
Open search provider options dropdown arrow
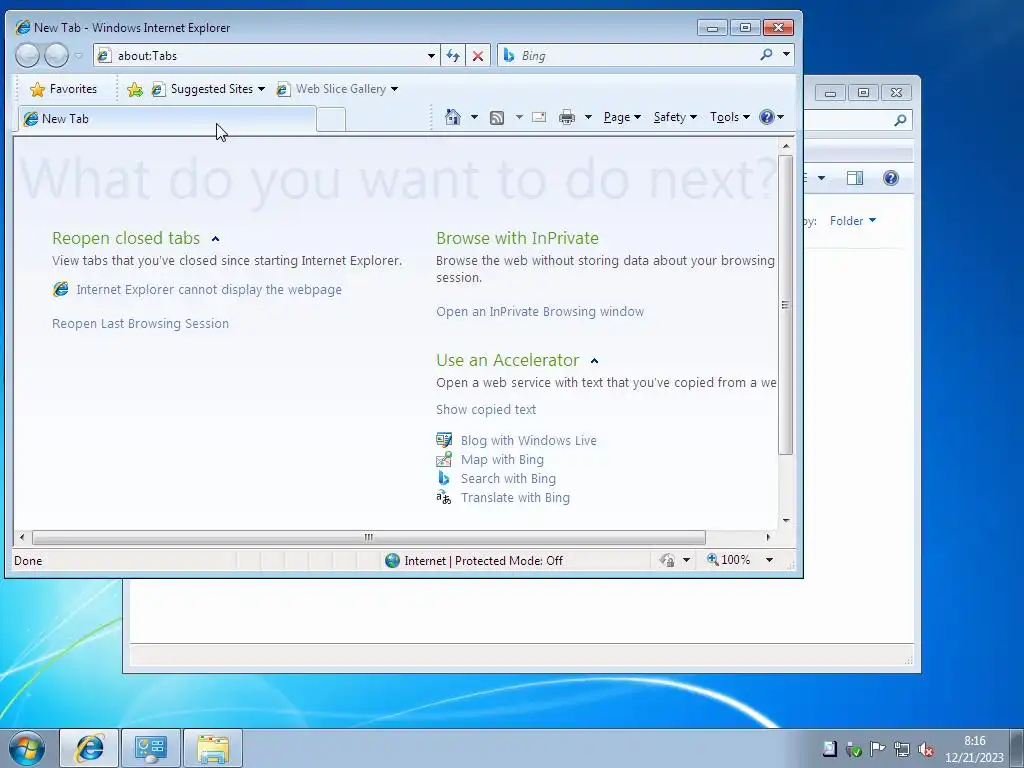(x=786, y=55)
